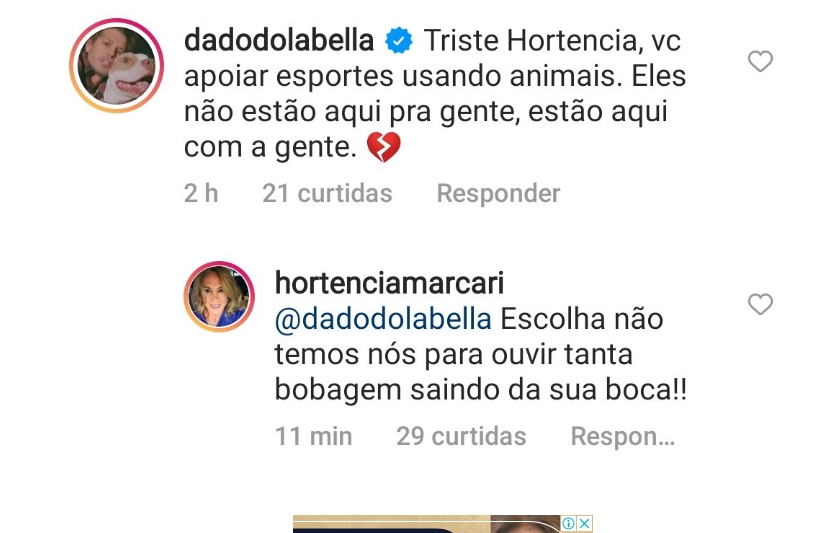This screenshot has width=828, height=533.
Task: Open dadodolabella's profile picture with the dog
Action: tap(117, 66)
